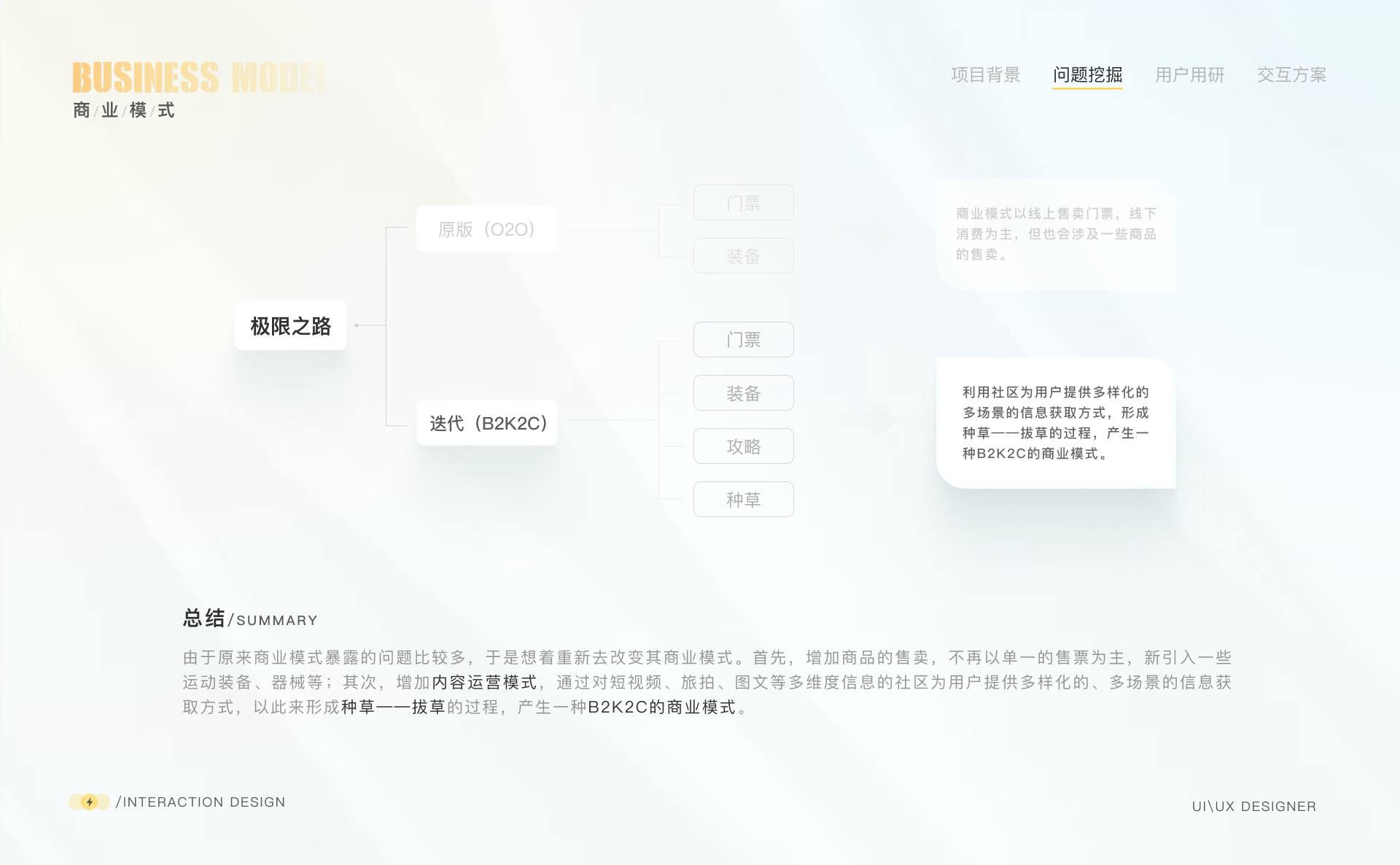Click the card beginning 利用社区为用户提供多样化的
Screen dimensions: 1400x865
pos(1056,423)
